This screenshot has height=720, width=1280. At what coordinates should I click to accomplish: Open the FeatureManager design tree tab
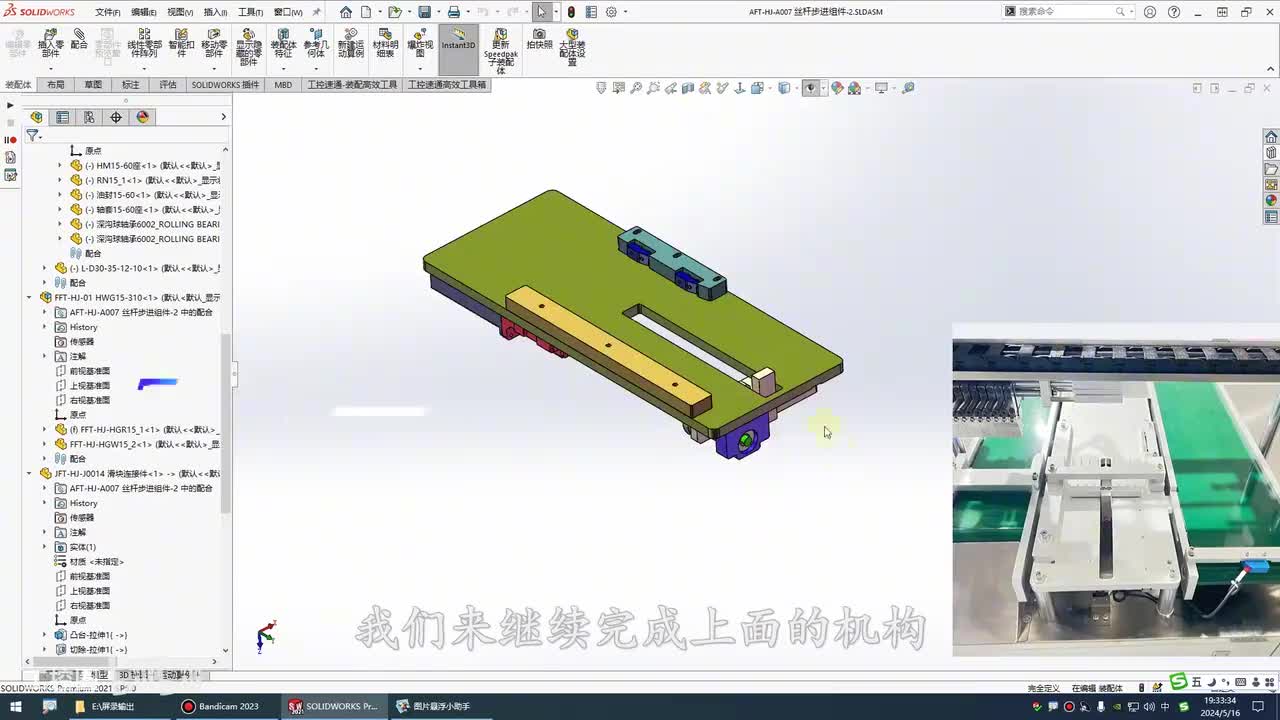(37, 117)
